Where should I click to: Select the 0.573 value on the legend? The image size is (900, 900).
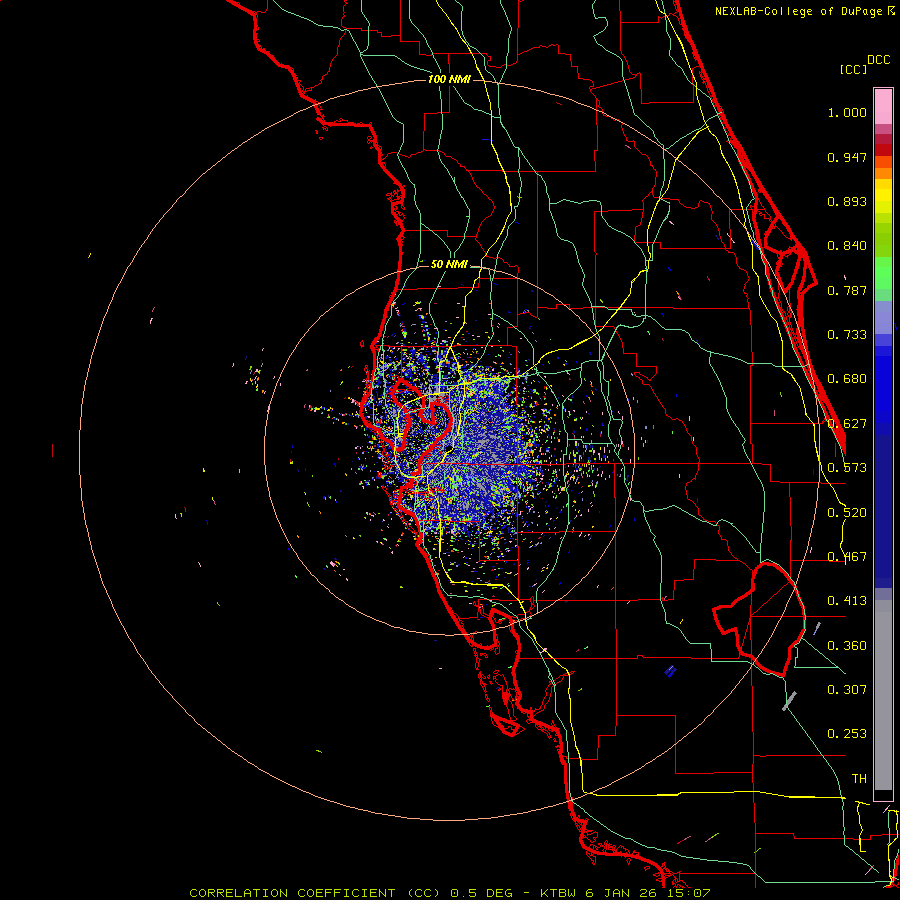(847, 468)
